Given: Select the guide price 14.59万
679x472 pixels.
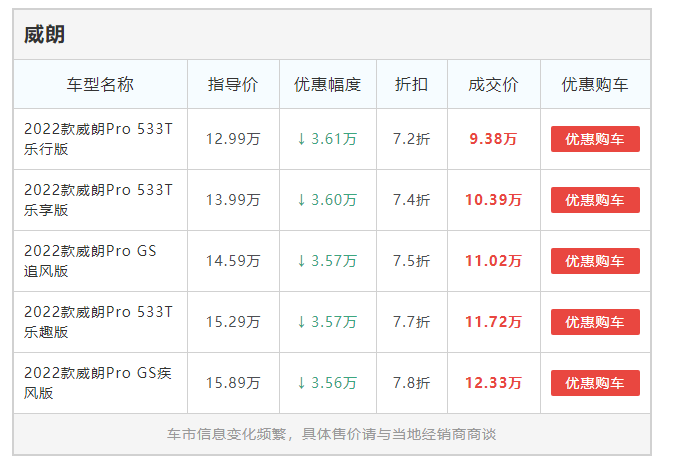Looking at the screenshot, I should (233, 261).
